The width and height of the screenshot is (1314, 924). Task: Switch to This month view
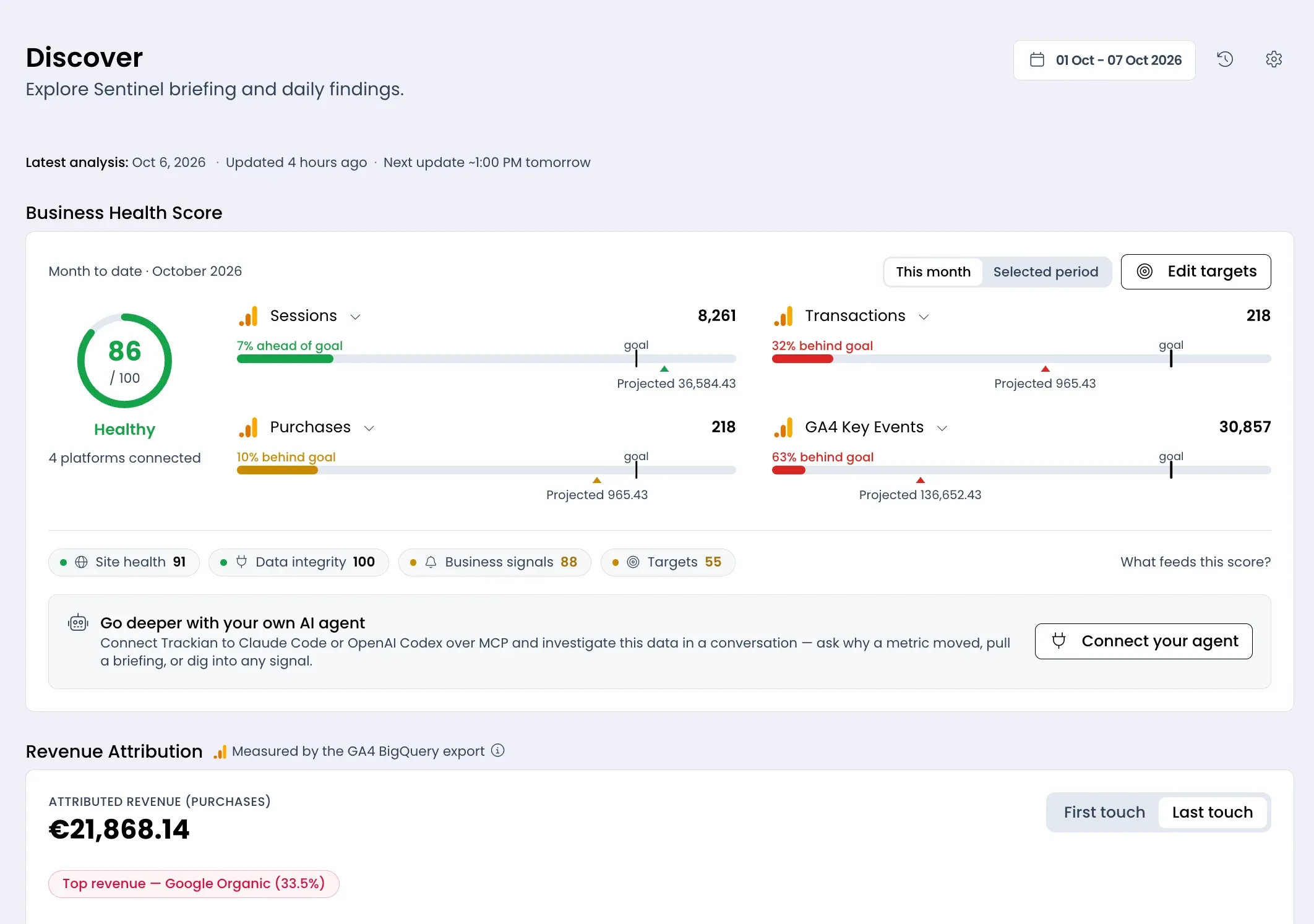(x=933, y=272)
